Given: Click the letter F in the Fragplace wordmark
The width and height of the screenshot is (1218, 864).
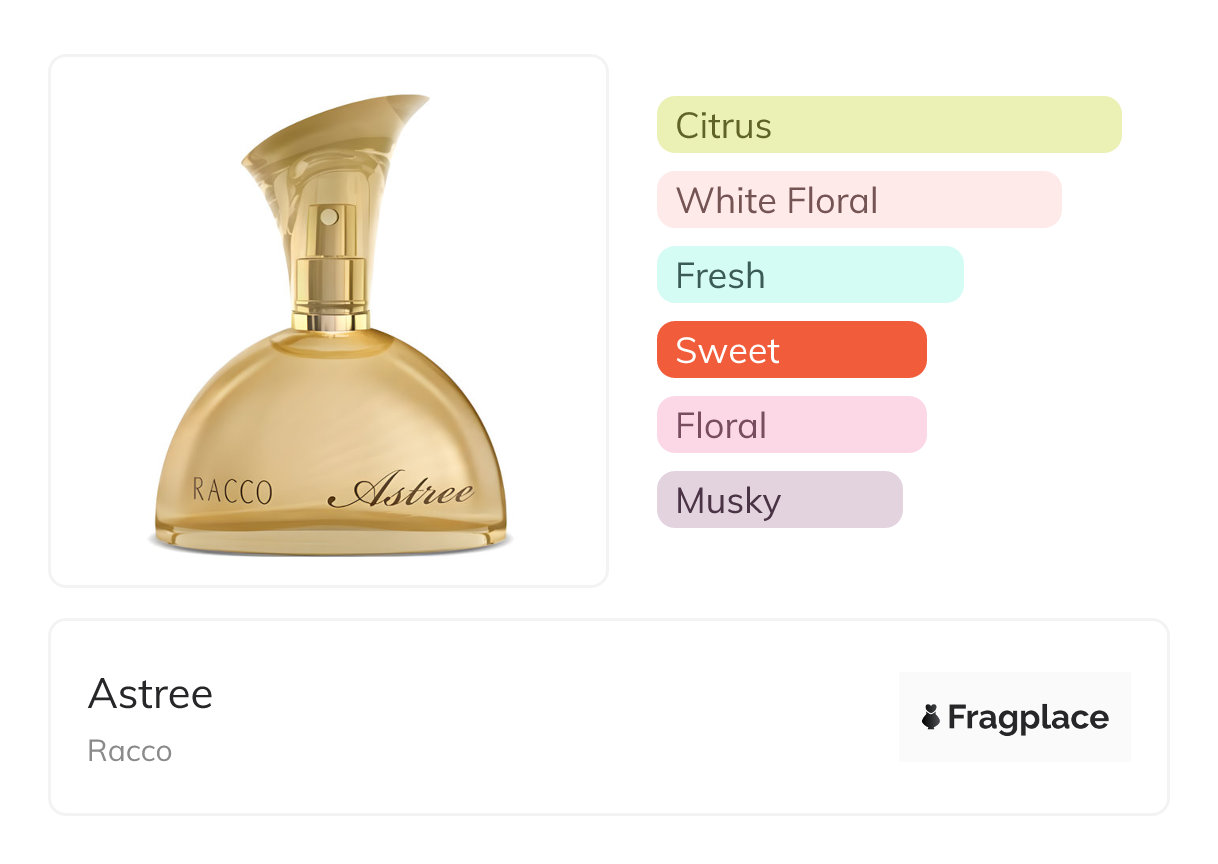Looking at the screenshot, I should [957, 717].
